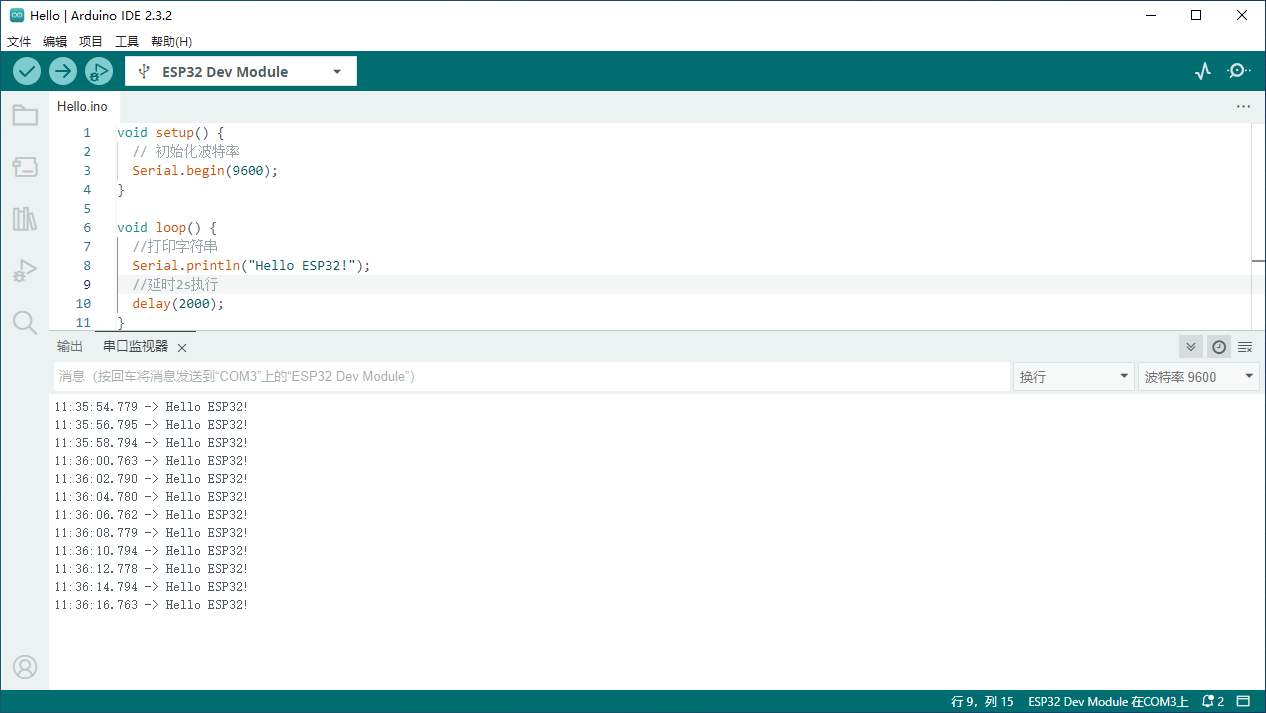
Task: Open the 波特率 9600 baud dropdown
Action: coord(1199,377)
